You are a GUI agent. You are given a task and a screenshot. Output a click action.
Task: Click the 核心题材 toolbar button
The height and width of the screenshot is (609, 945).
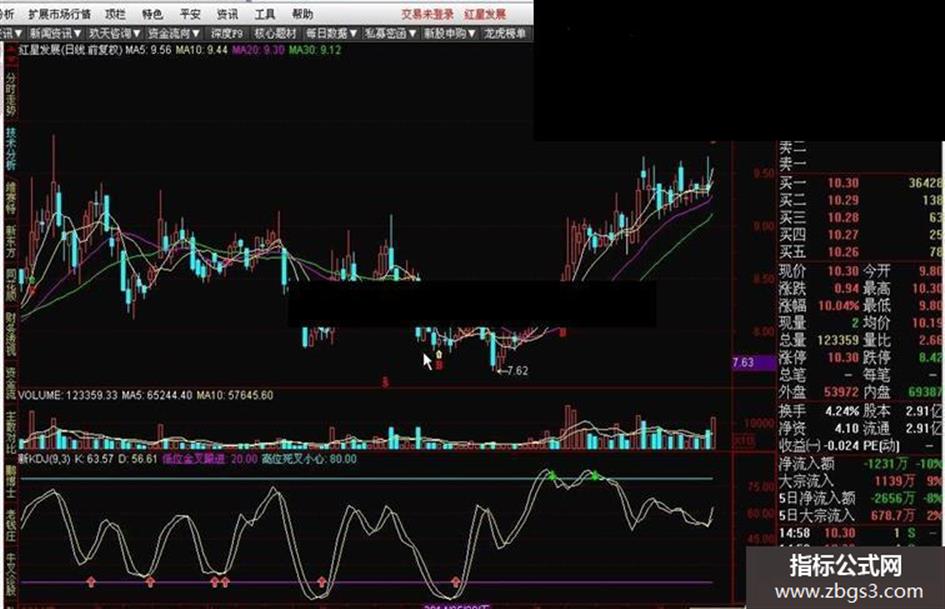coord(276,33)
